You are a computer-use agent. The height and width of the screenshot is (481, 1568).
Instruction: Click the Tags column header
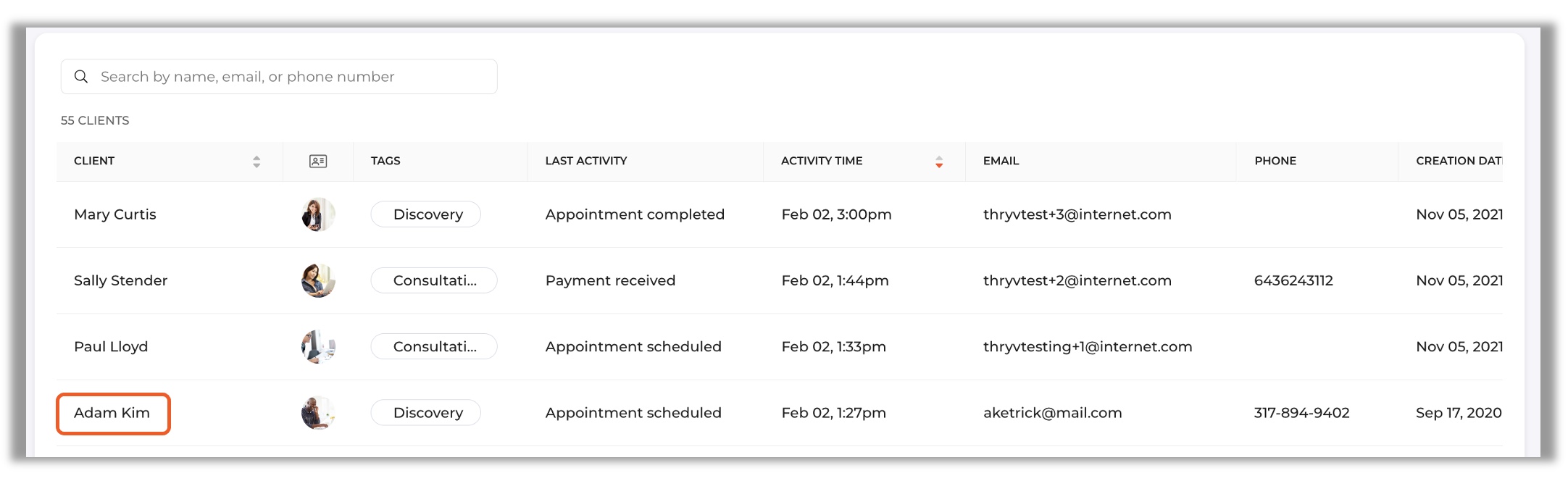coord(385,161)
